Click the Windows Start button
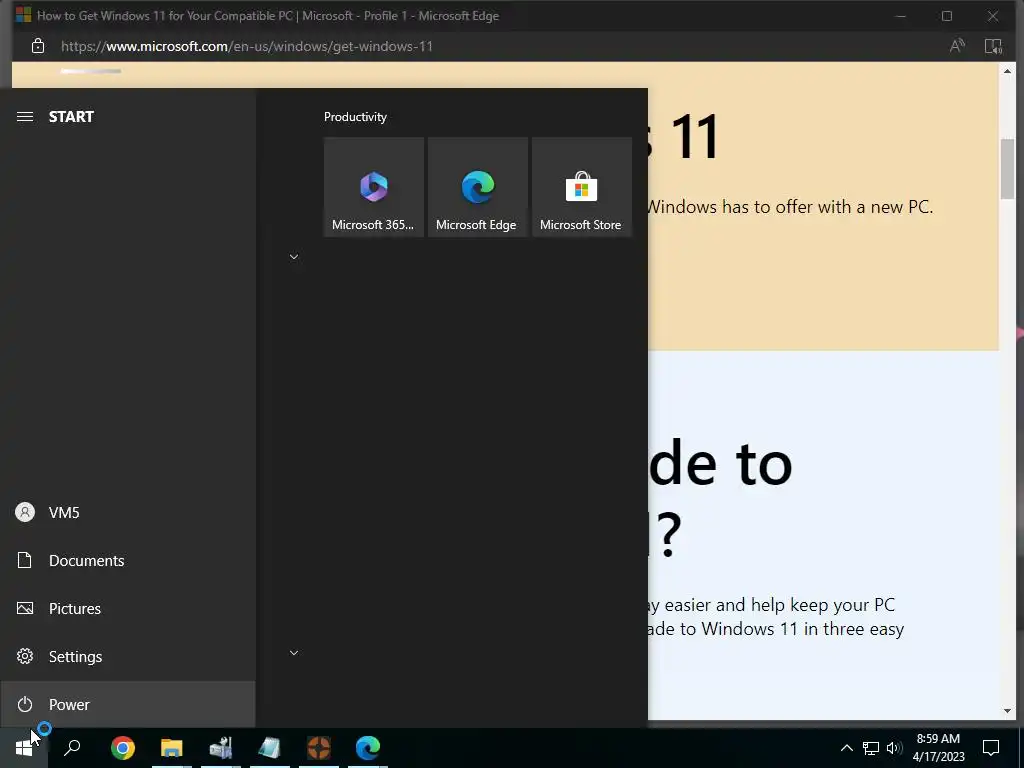 point(24,748)
